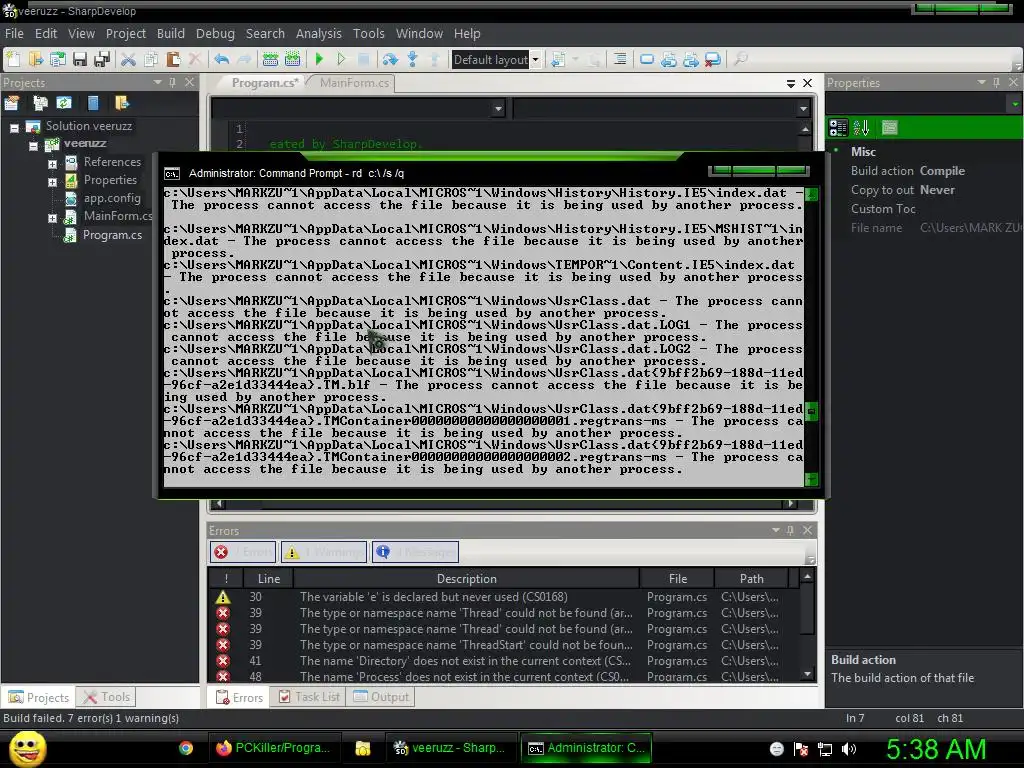Image resolution: width=1024 pixels, height=768 pixels.
Task: Open the Build menu
Action: point(170,33)
